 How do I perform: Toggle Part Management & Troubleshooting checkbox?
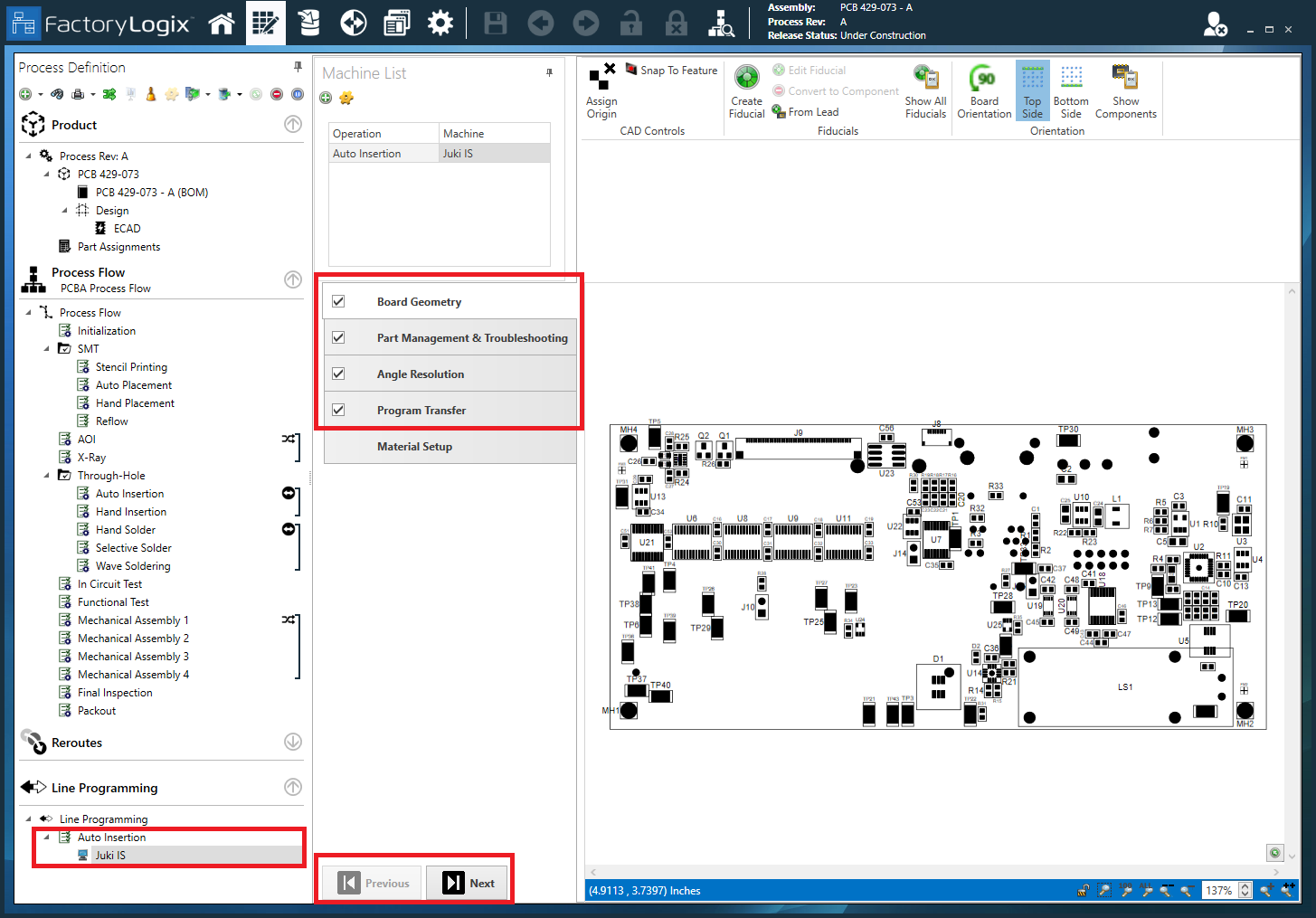(338, 337)
